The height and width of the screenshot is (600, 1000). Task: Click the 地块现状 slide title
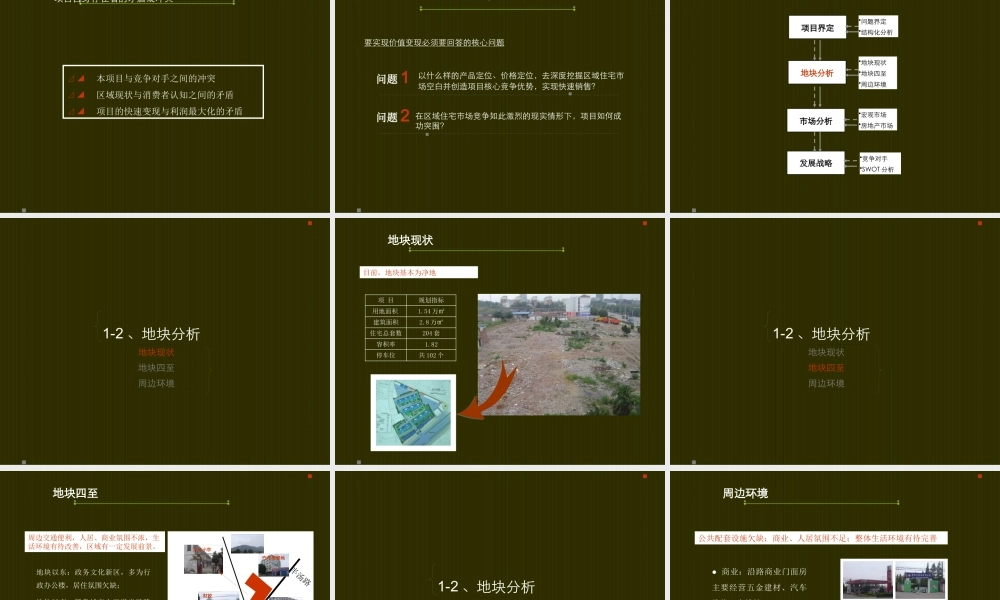point(410,240)
